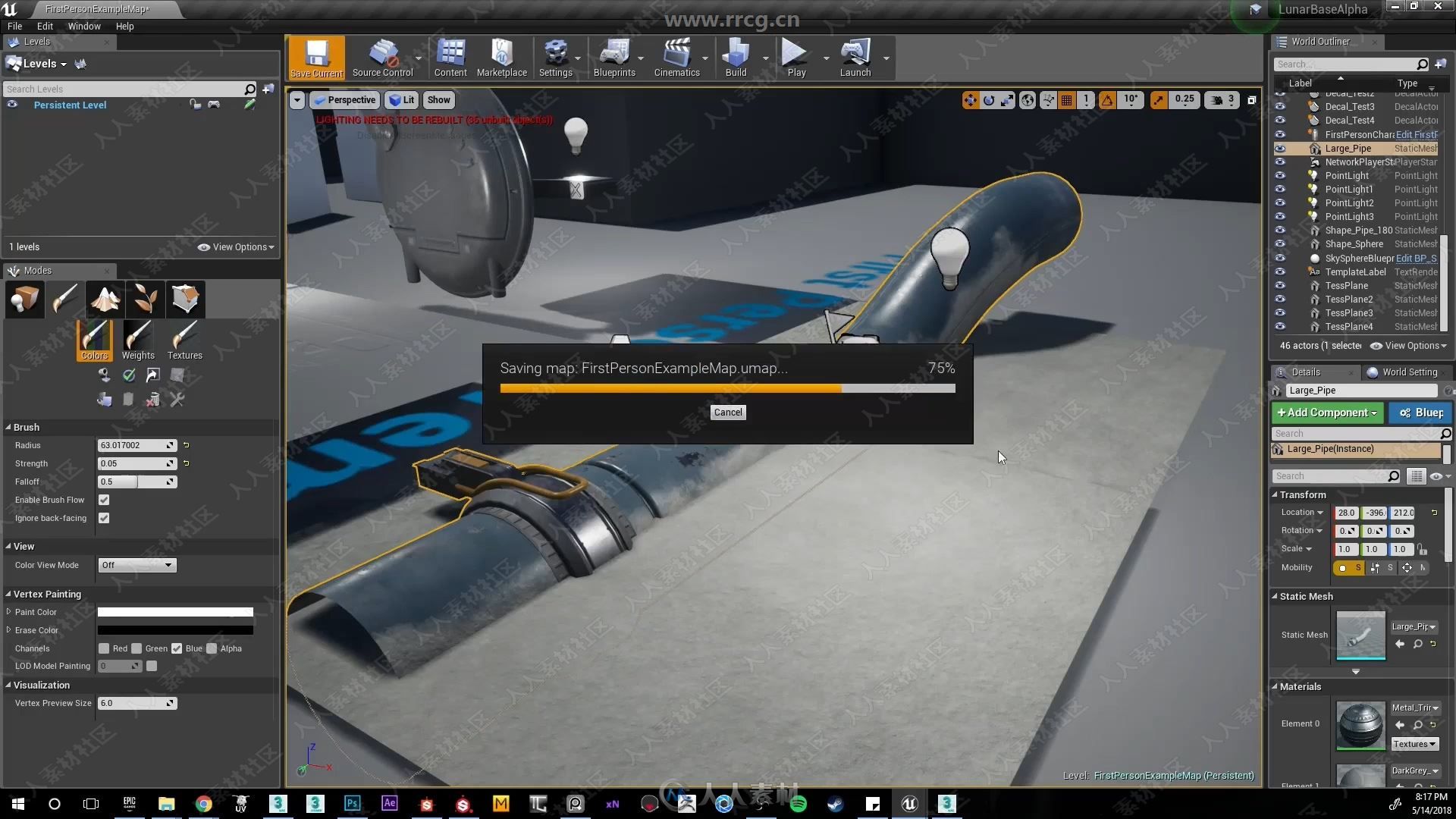Click the Marketplace toolbar icon

click(x=501, y=58)
